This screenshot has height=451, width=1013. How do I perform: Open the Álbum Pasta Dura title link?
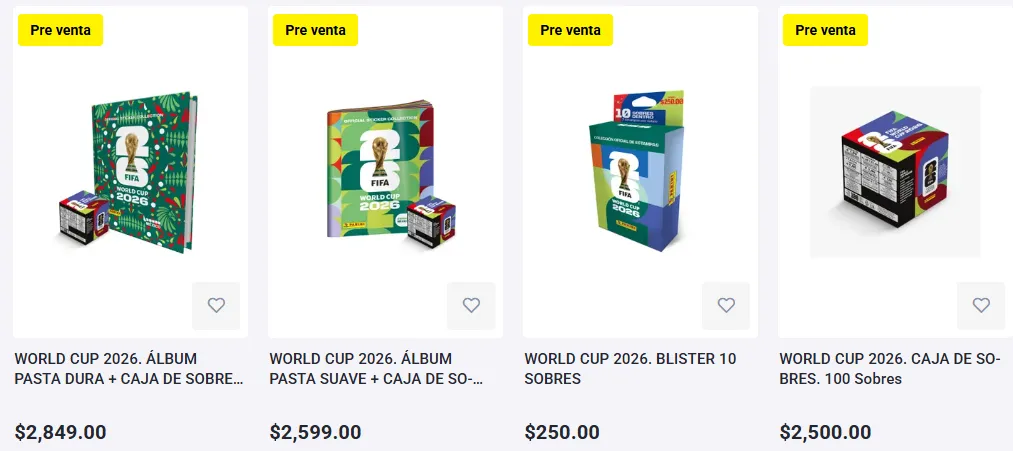pos(129,369)
